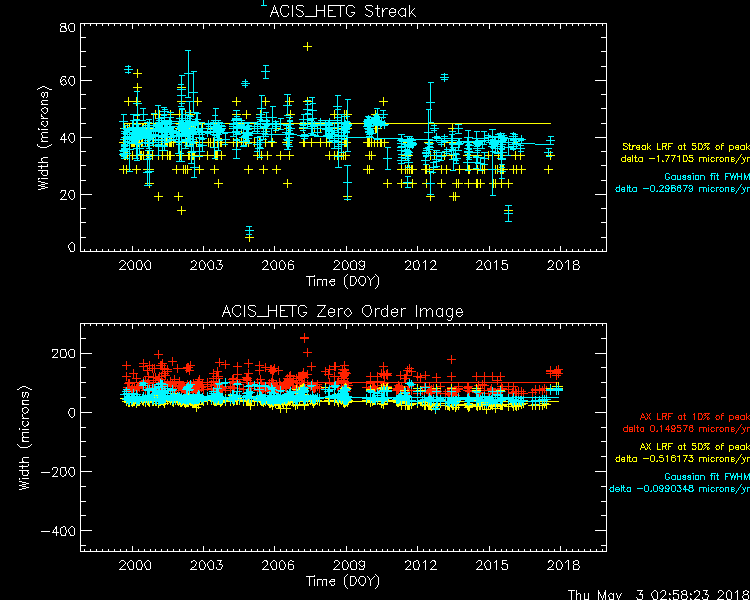The width and height of the screenshot is (750, 600).
Task: Click the Width (microns) axis label of the Zero Order plot
Action: coord(25,437)
